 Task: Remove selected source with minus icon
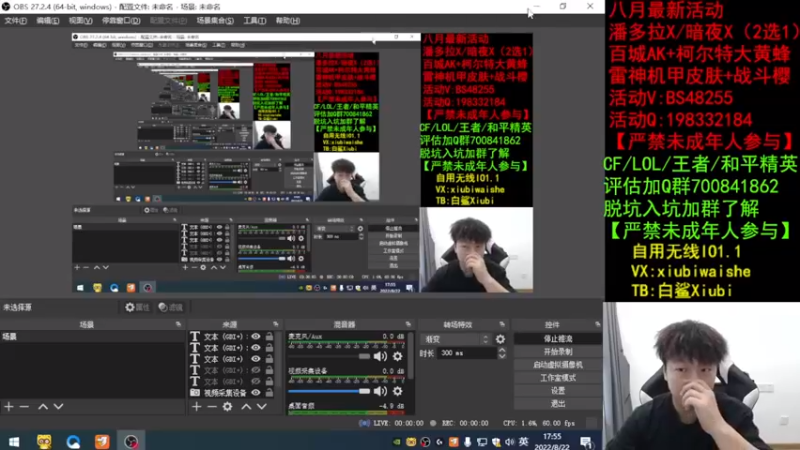point(212,407)
